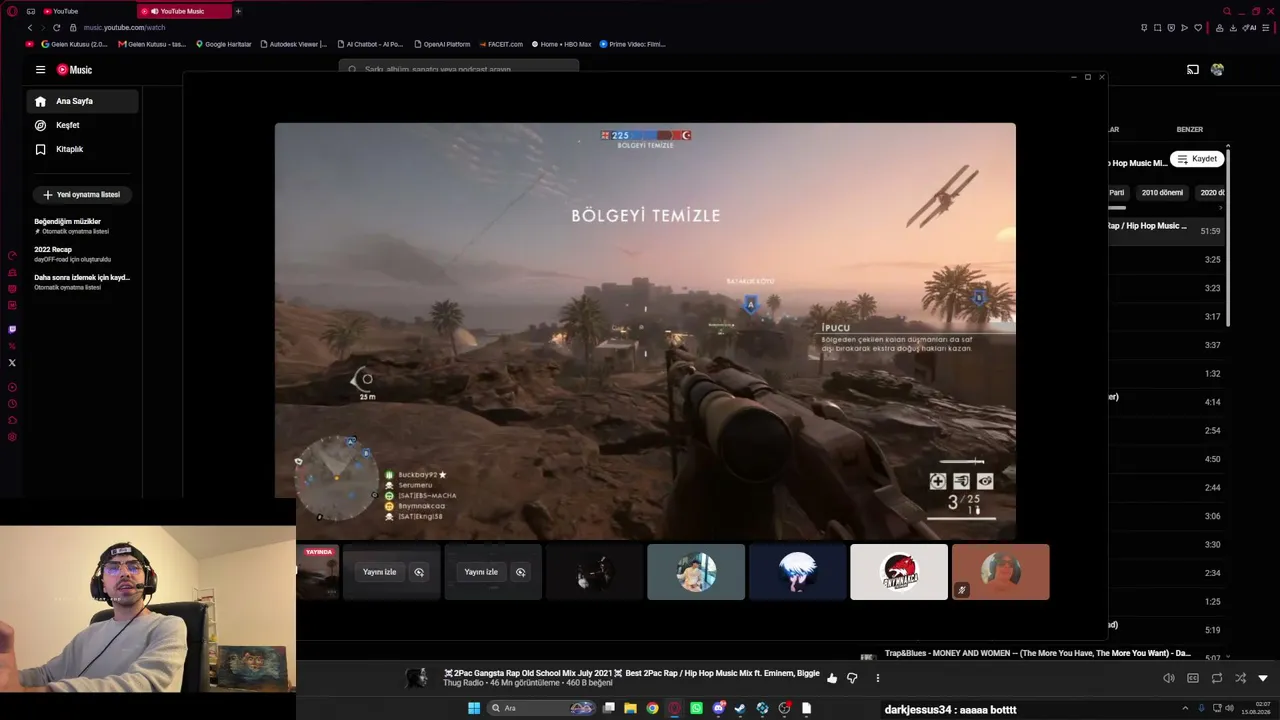This screenshot has height=720, width=1280.
Task: Select the 2010 dönemi filter chip
Action: [x=1162, y=192]
